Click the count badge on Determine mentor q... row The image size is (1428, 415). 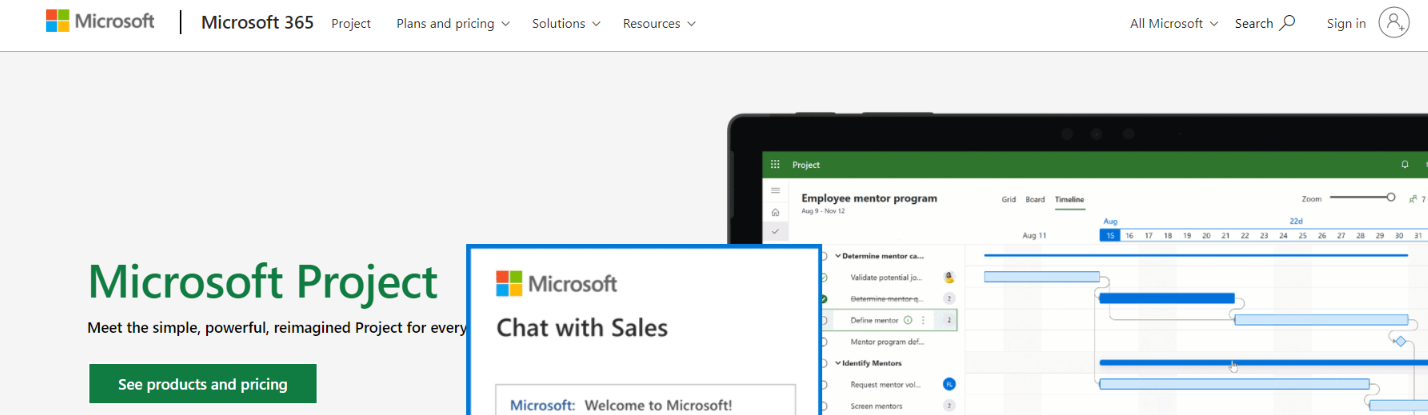(948, 298)
